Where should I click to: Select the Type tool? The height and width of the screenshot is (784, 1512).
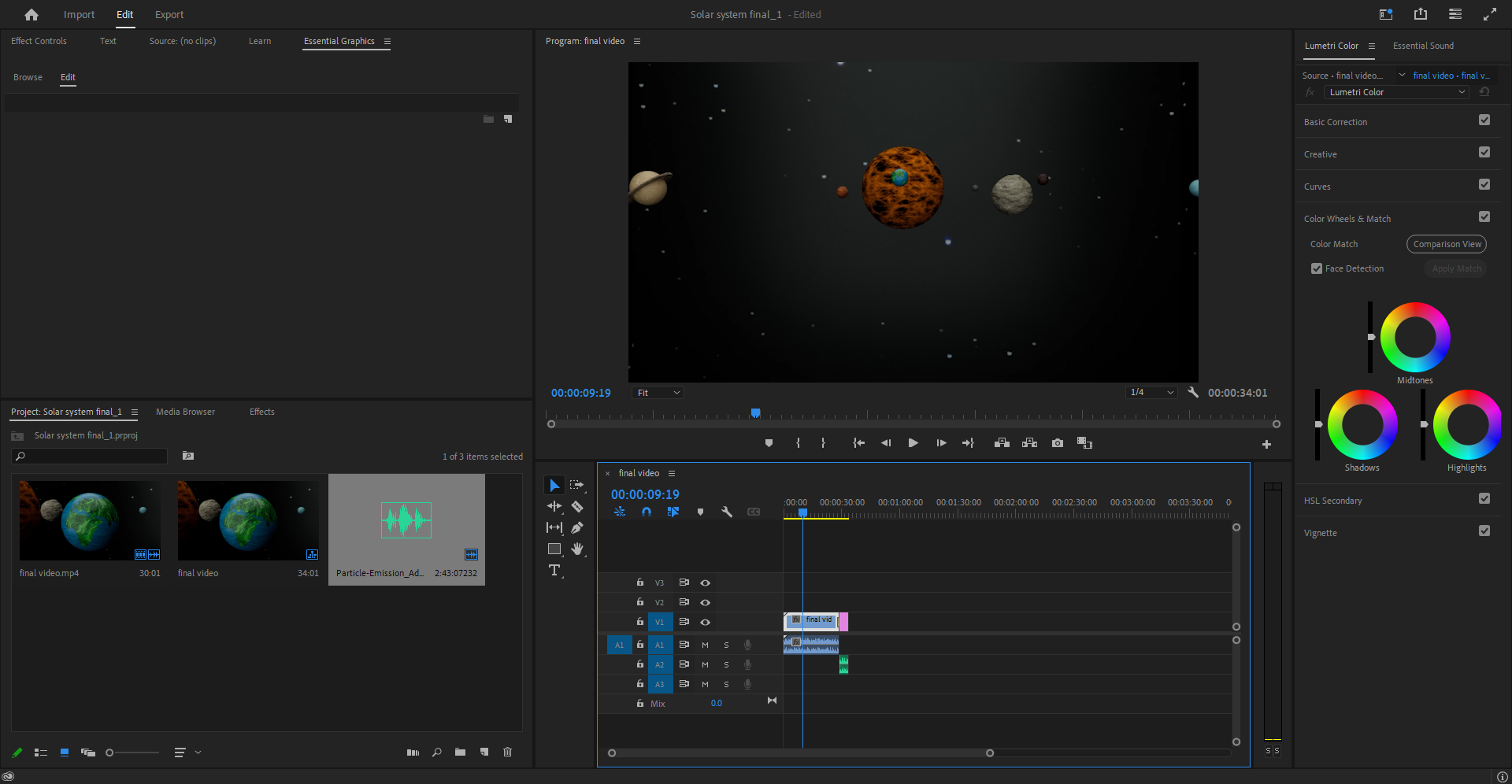click(x=554, y=571)
